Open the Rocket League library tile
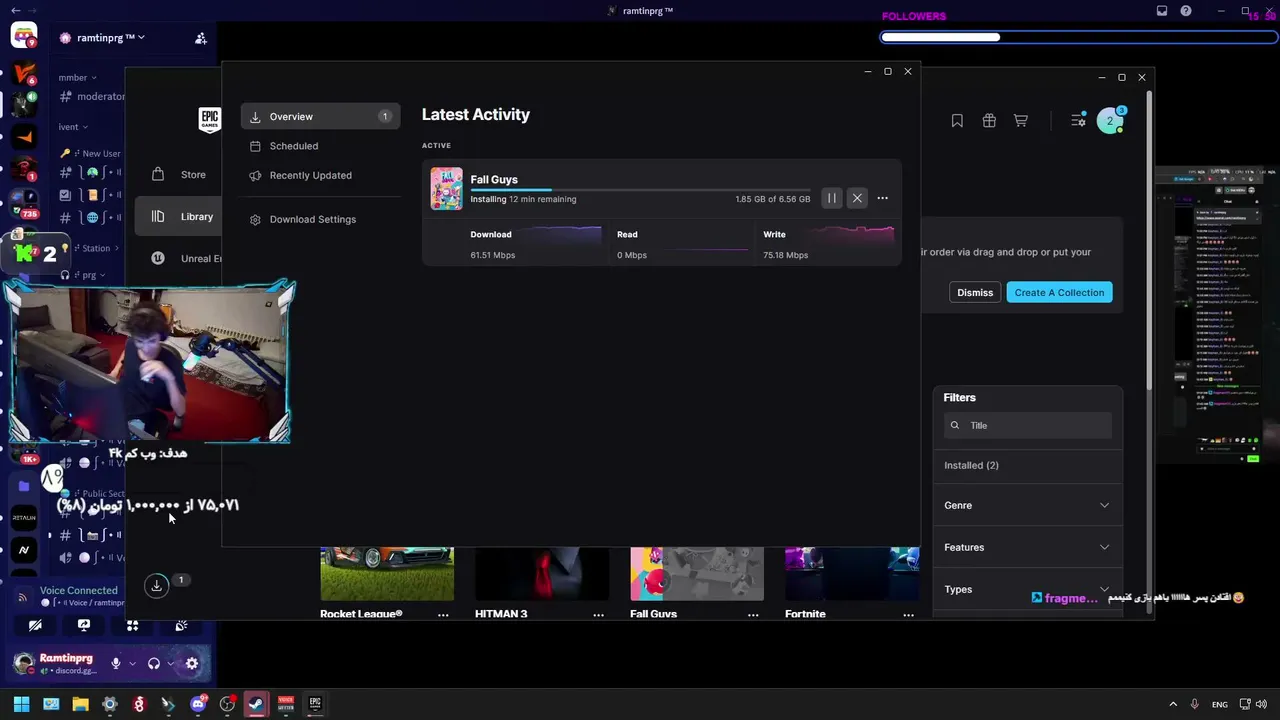This screenshot has width=1280, height=720. [387, 574]
